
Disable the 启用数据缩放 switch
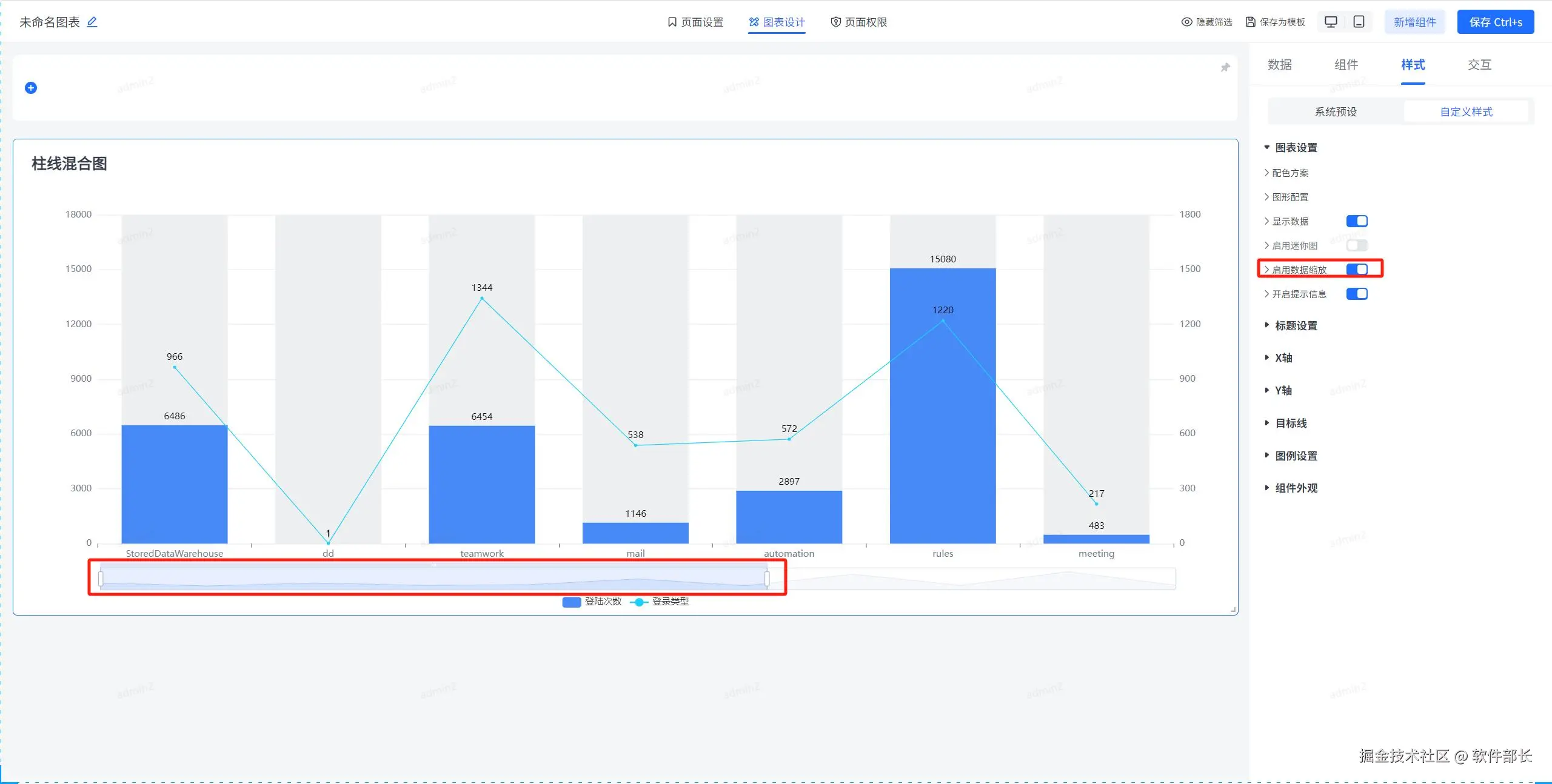[x=1357, y=270]
